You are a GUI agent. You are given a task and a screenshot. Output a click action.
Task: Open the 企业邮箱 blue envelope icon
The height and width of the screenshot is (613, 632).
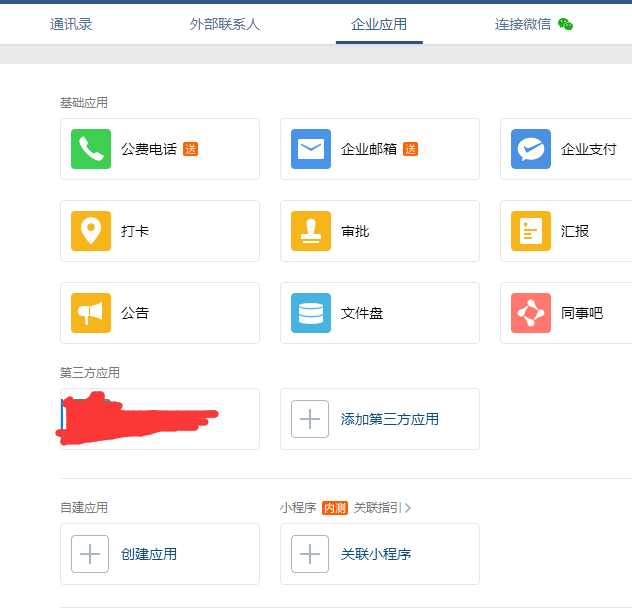tap(311, 149)
